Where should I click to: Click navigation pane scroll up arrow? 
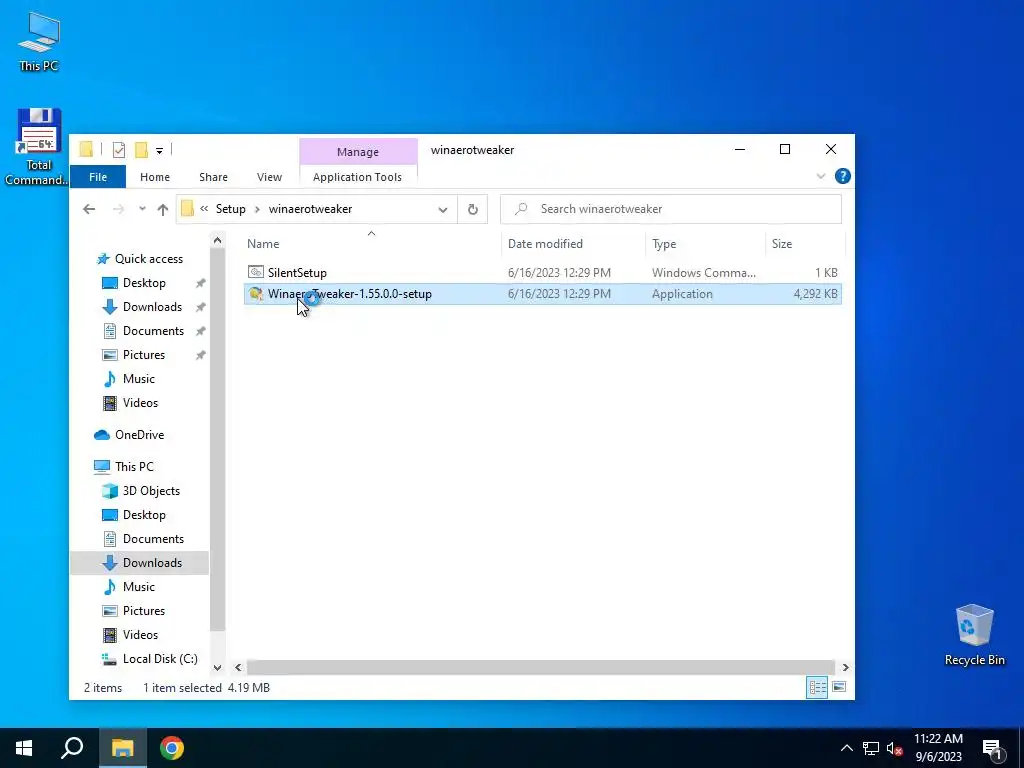[x=217, y=240]
